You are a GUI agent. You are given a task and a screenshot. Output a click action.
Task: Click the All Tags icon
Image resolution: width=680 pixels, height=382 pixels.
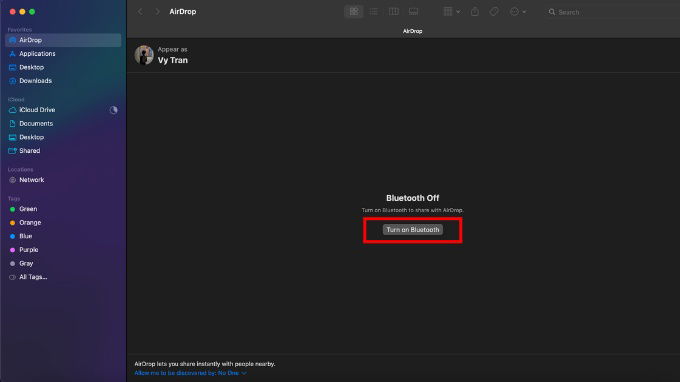(x=13, y=277)
